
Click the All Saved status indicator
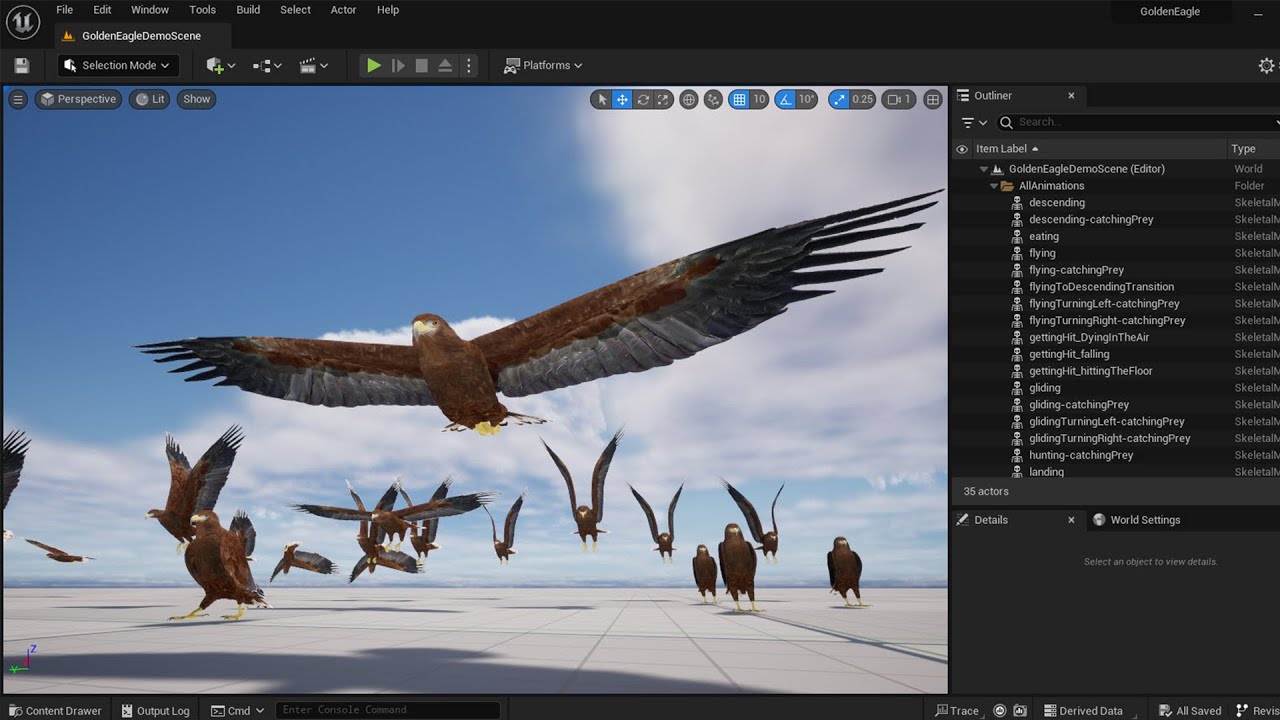tap(1189, 711)
